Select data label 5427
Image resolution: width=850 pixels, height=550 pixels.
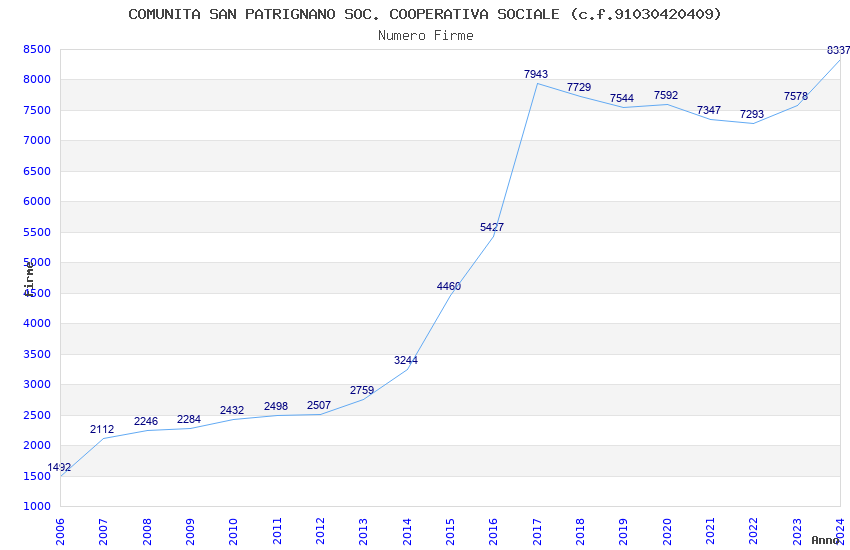pos(492,227)
